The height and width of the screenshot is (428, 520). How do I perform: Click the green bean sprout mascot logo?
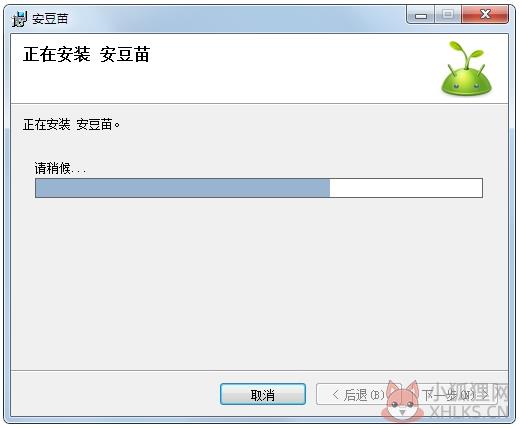coord(466,69)
